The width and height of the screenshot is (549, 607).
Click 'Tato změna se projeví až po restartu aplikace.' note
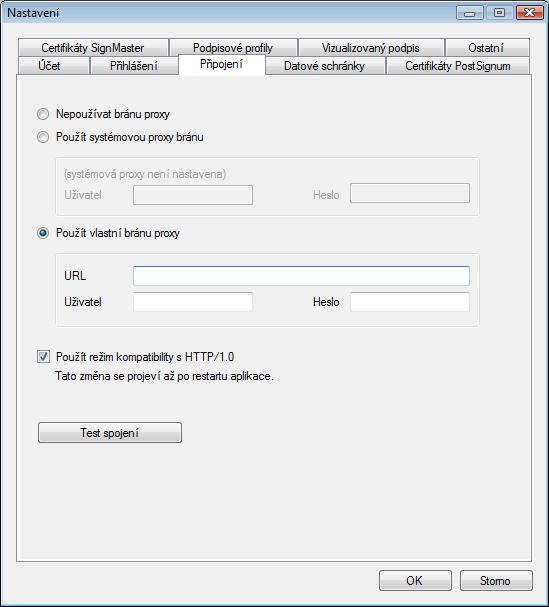164,376
